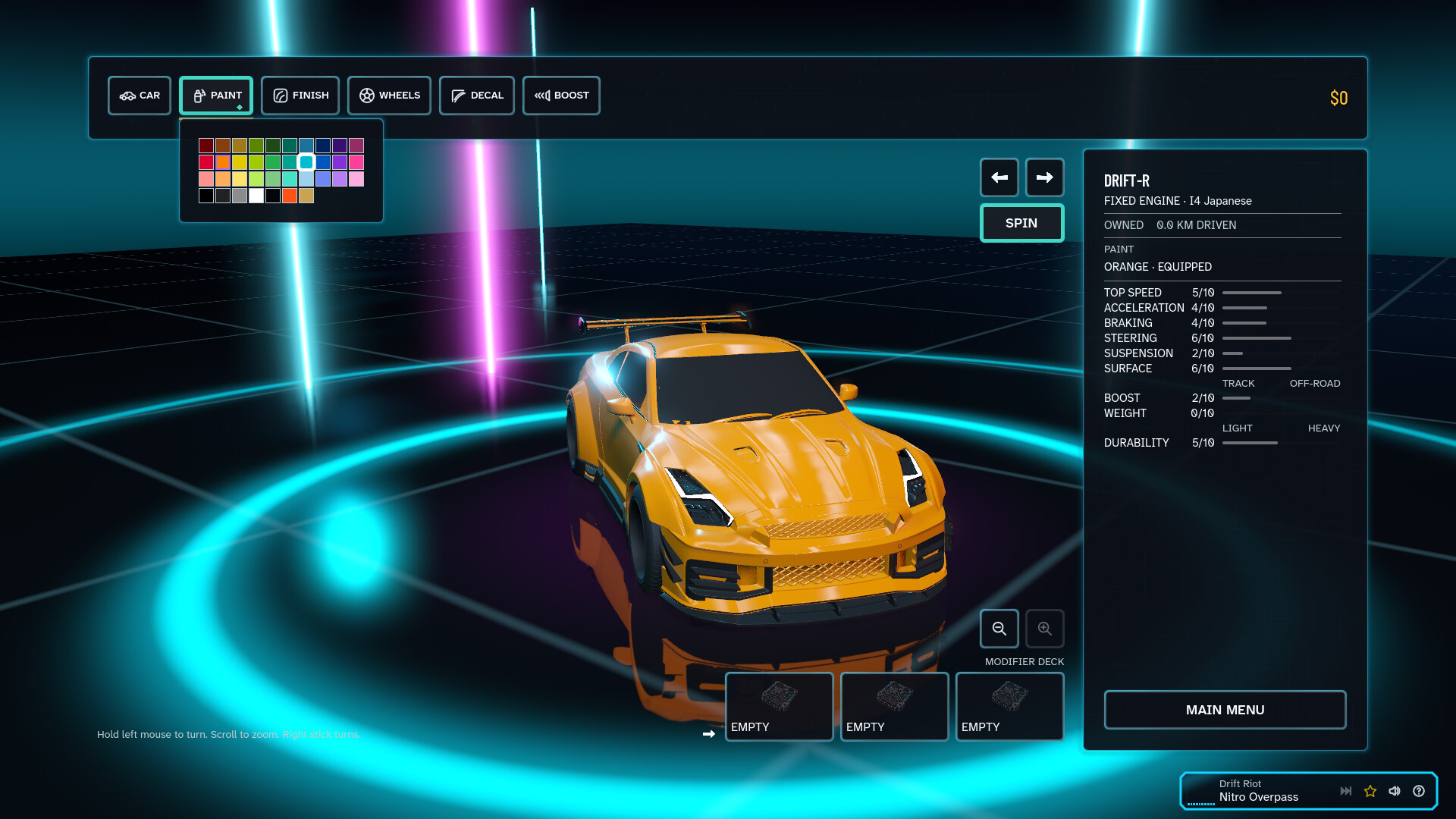
Task: Click the $0 balance display
Action: point(1338,98)
